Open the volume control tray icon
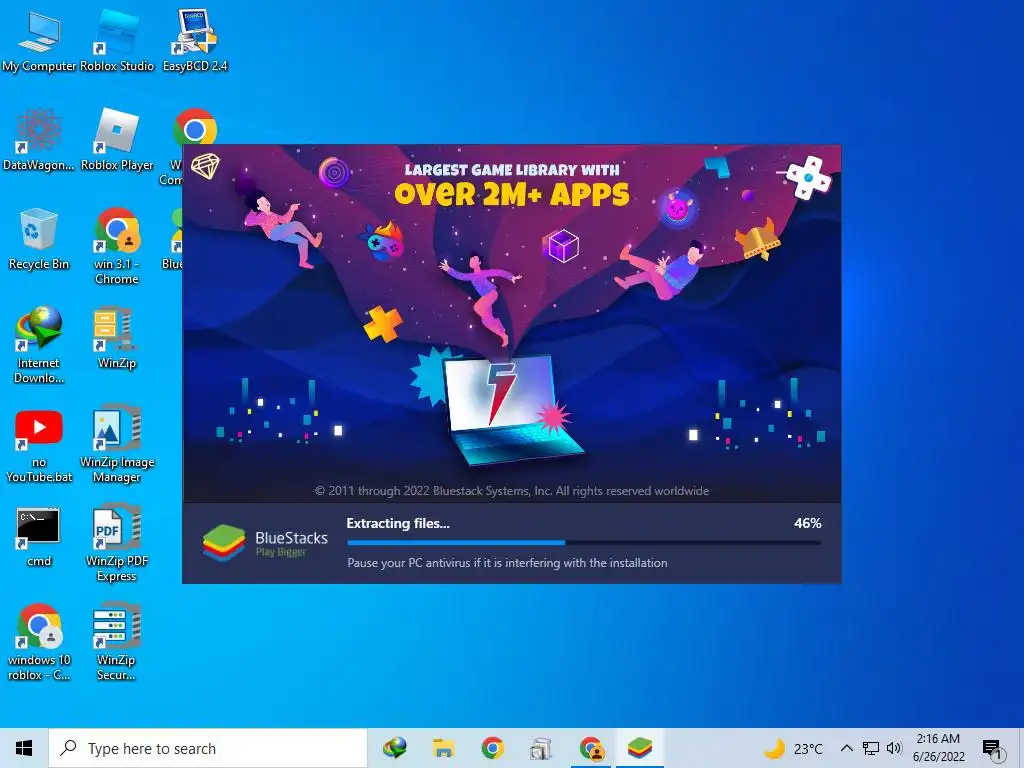The height and width of the screenshot is (768, 1024). point(894,748)
